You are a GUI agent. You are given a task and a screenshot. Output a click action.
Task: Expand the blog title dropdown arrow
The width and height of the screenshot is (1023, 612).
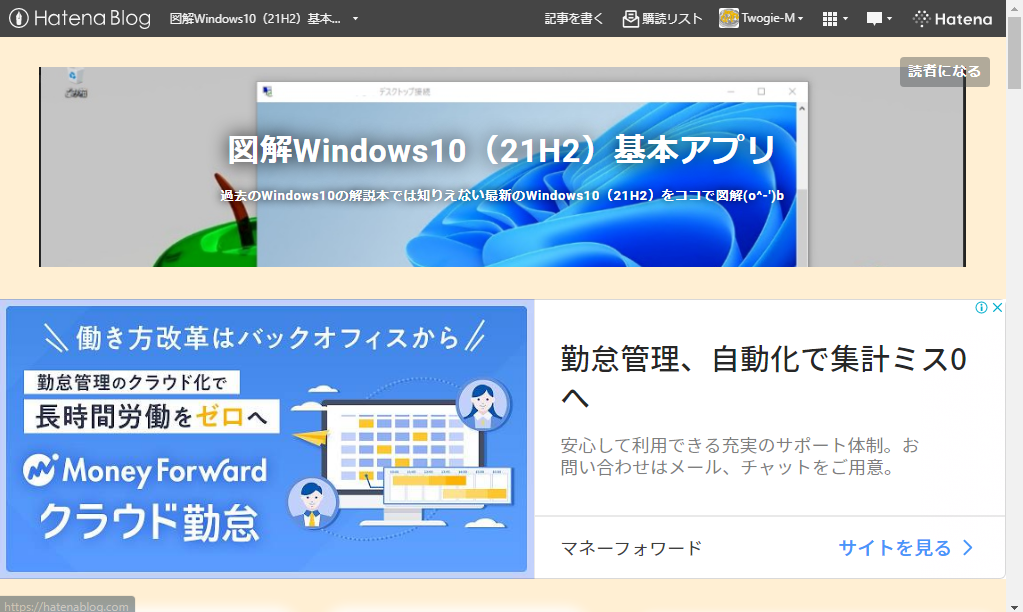pyautogui.click(x=356, y=19)
